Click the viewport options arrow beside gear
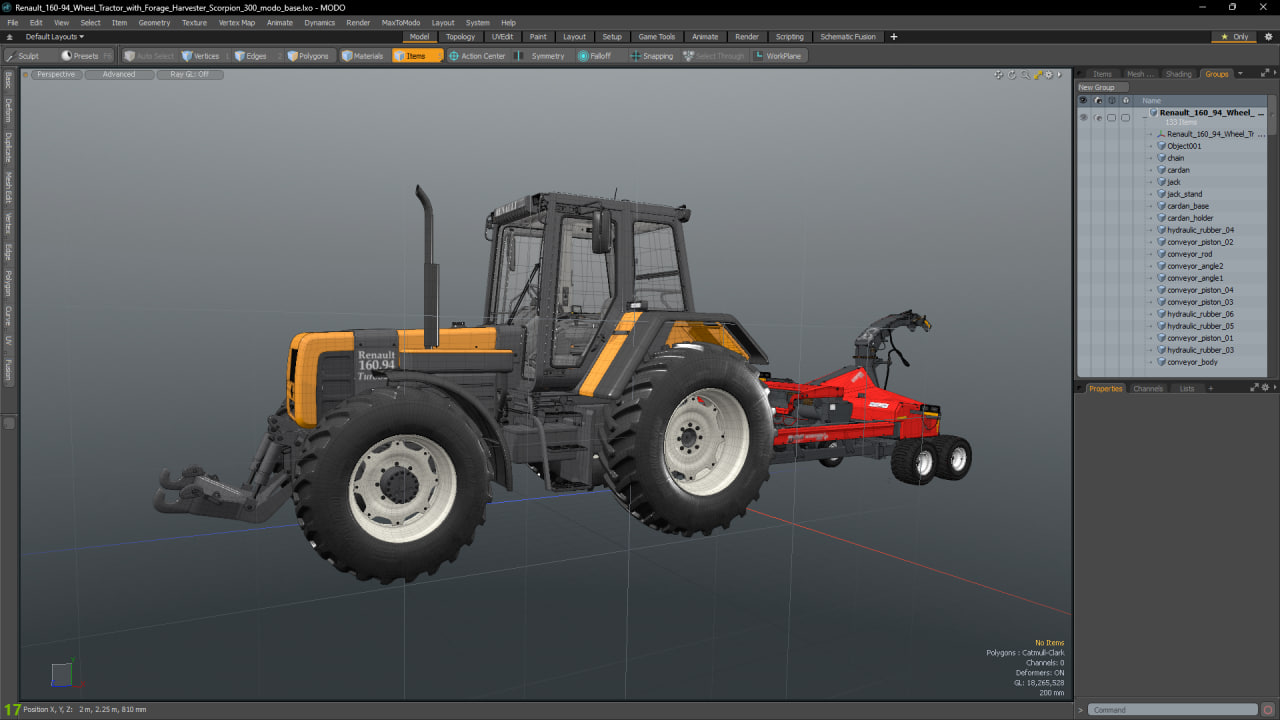The height and width of the screenshot is (720, 1280). (1061, 75)
